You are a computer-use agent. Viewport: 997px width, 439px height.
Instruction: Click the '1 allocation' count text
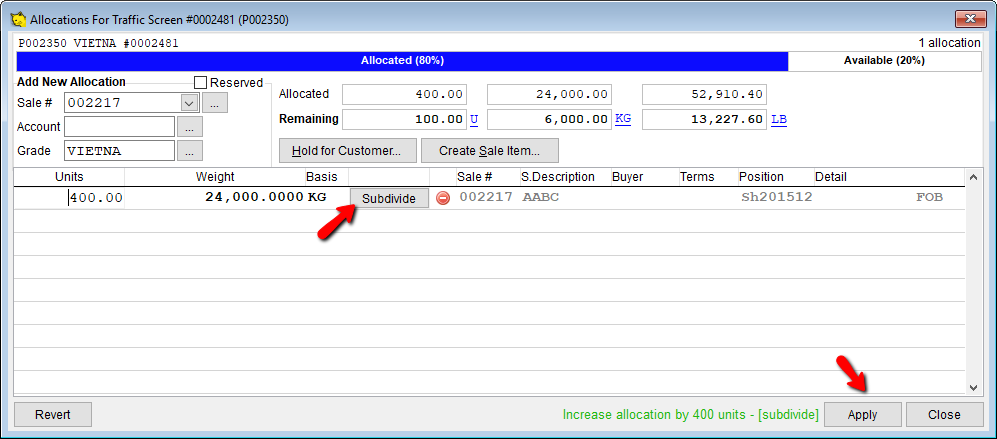click(x=949, y=43)
